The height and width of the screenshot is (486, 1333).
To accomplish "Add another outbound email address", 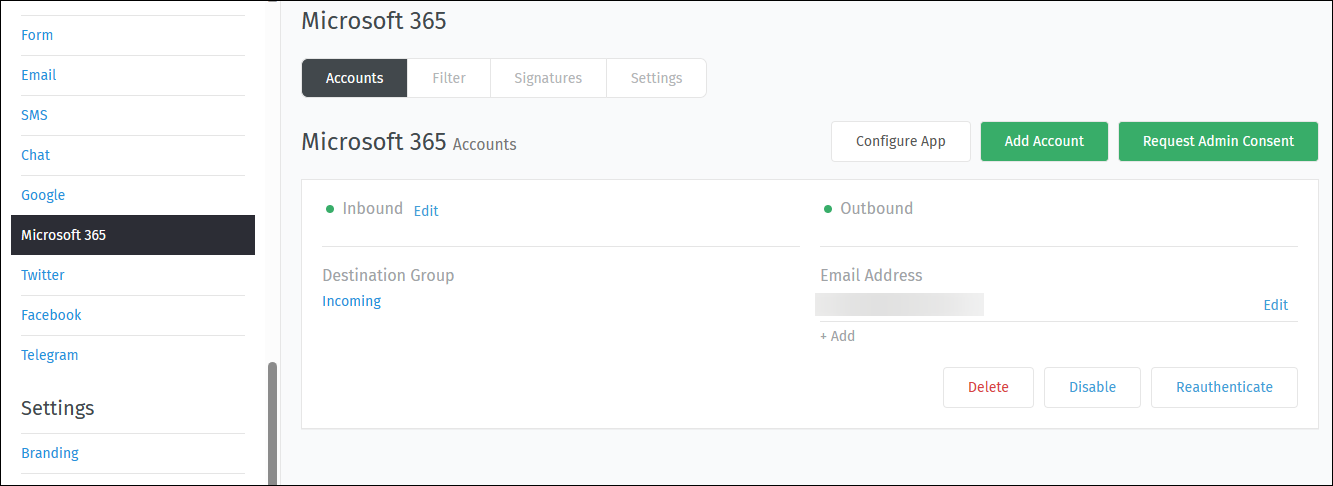I will coord(837,336).
